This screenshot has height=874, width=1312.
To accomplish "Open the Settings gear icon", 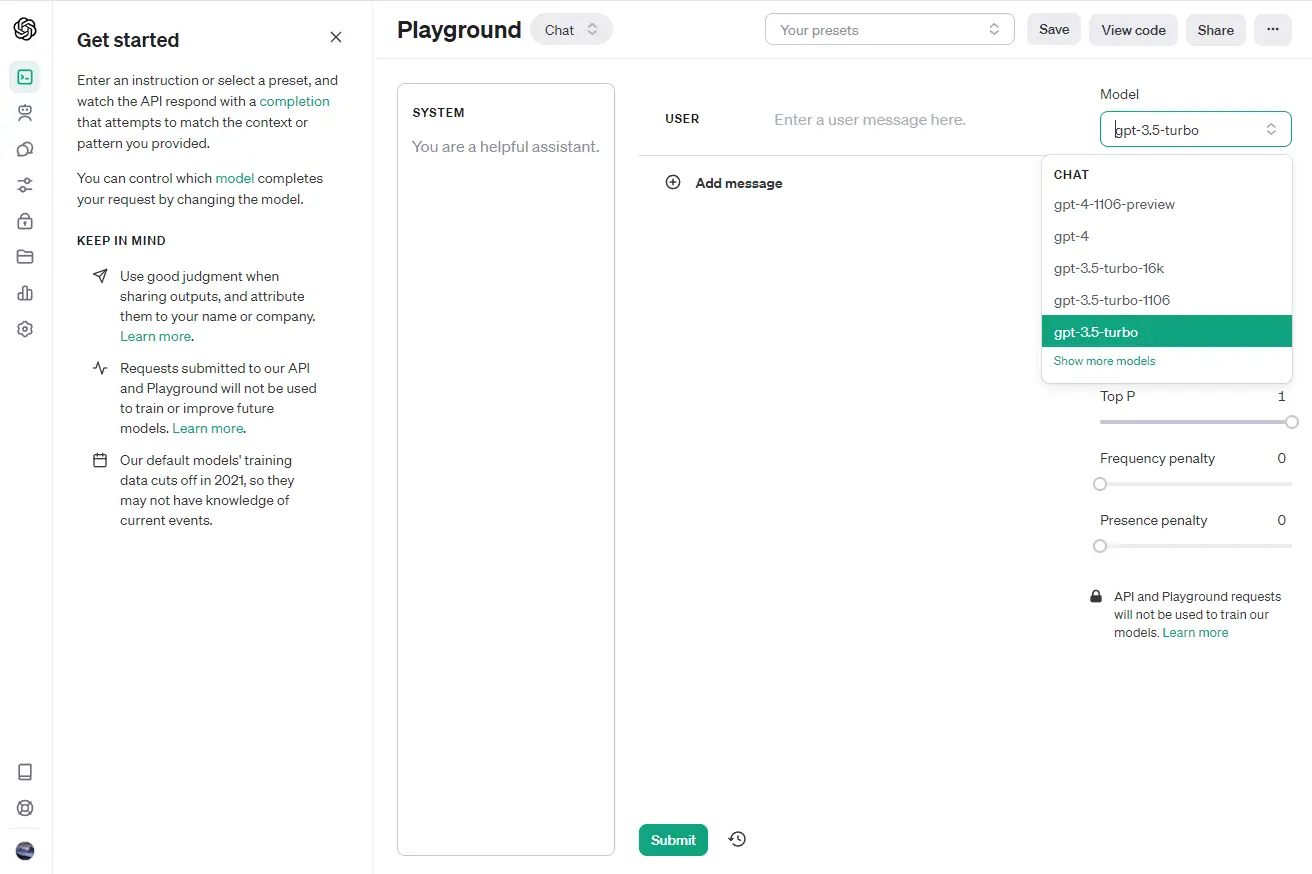I will click(25, 329).
